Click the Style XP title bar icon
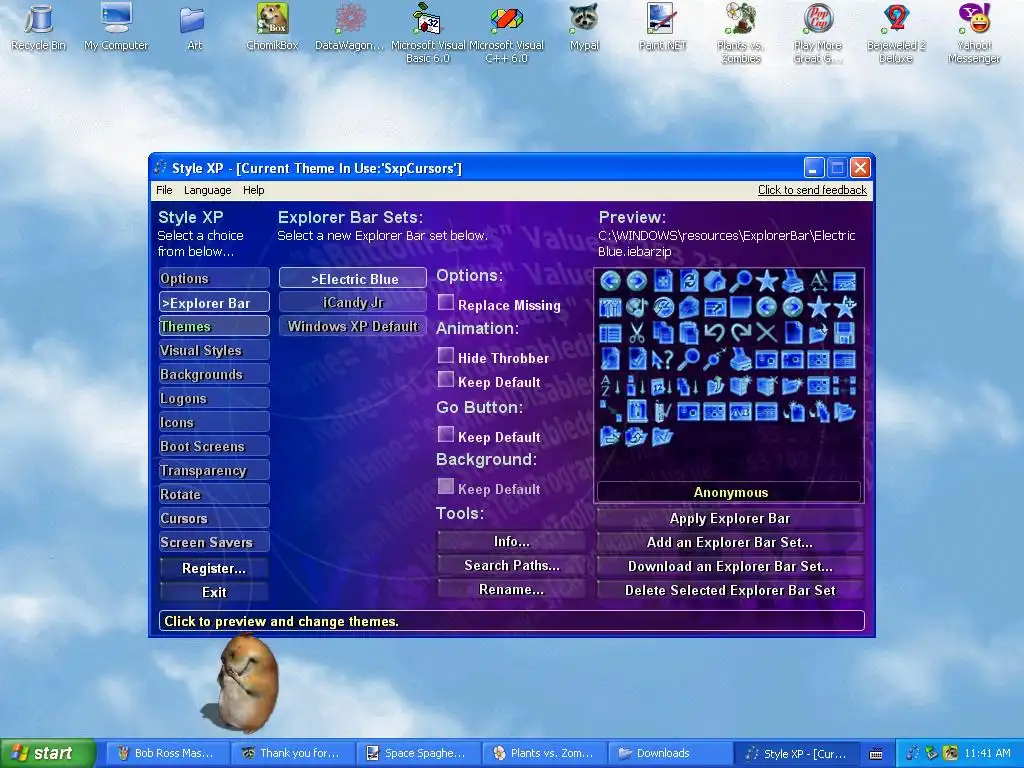 161,167
